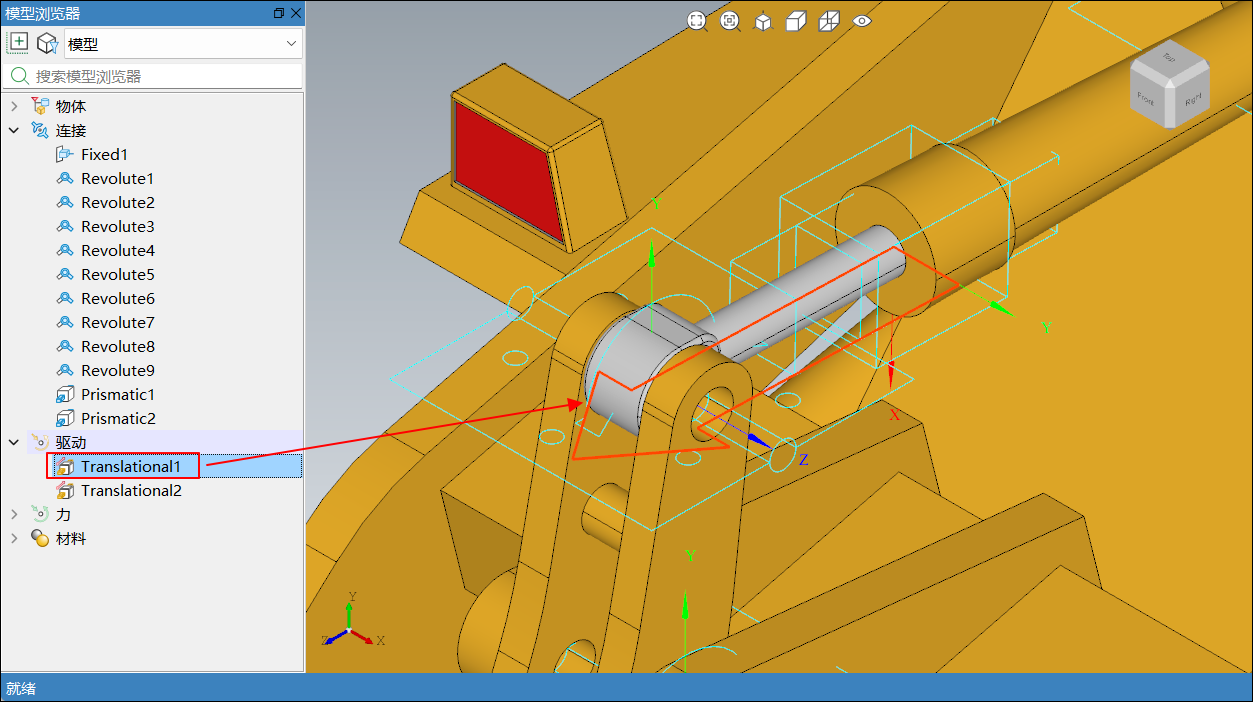
Task: Toggle the eye visibility icon in viewport
Action: click(862, 21)
